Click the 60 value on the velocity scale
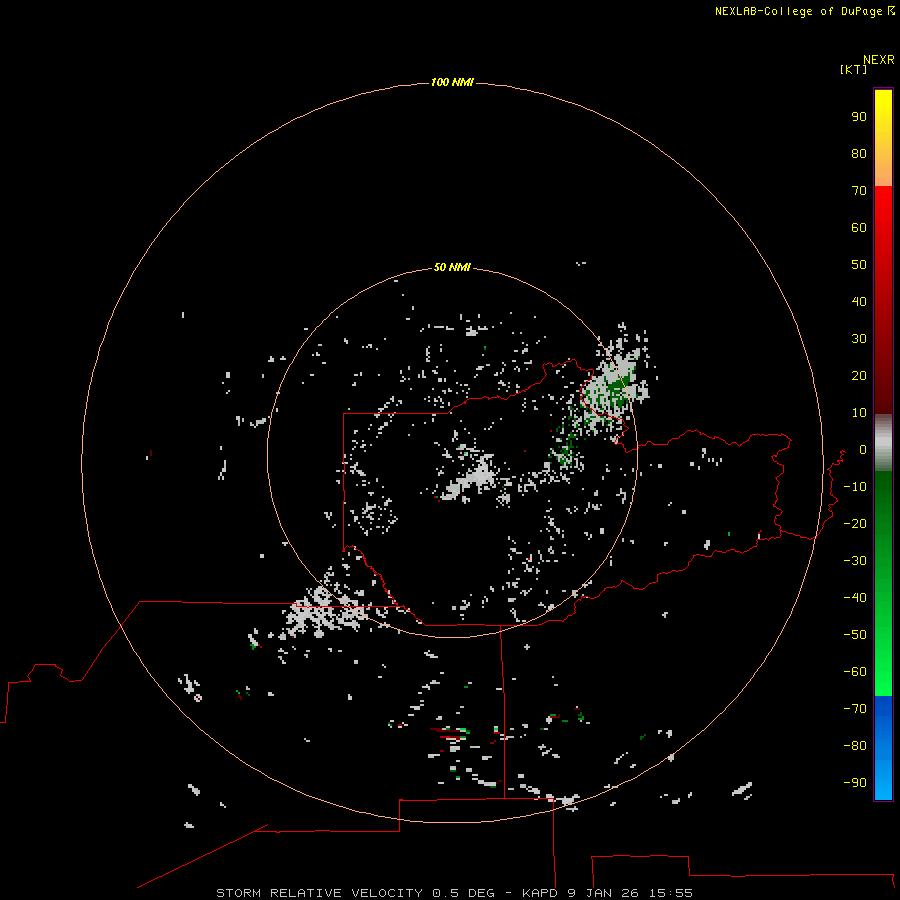This screenshot has height=900, width=900. [x=859, y=227]
